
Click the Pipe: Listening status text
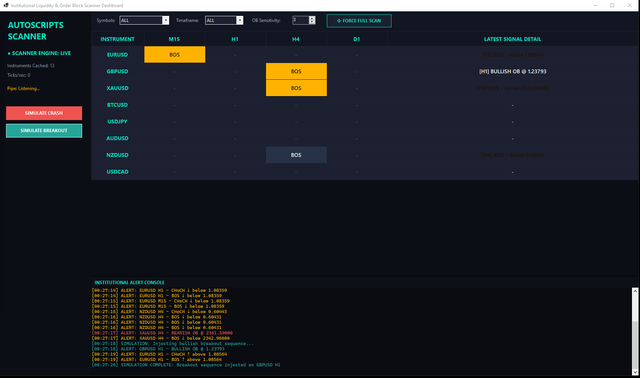23,88
